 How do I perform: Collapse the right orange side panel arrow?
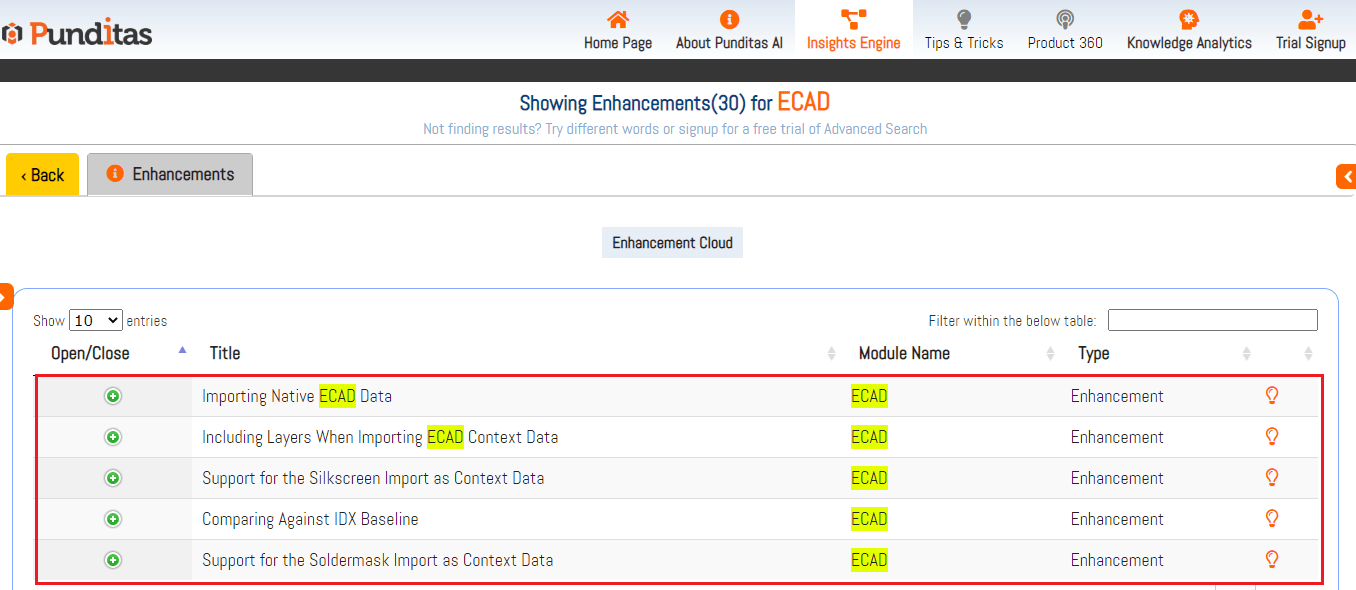tap(1346, 177)
